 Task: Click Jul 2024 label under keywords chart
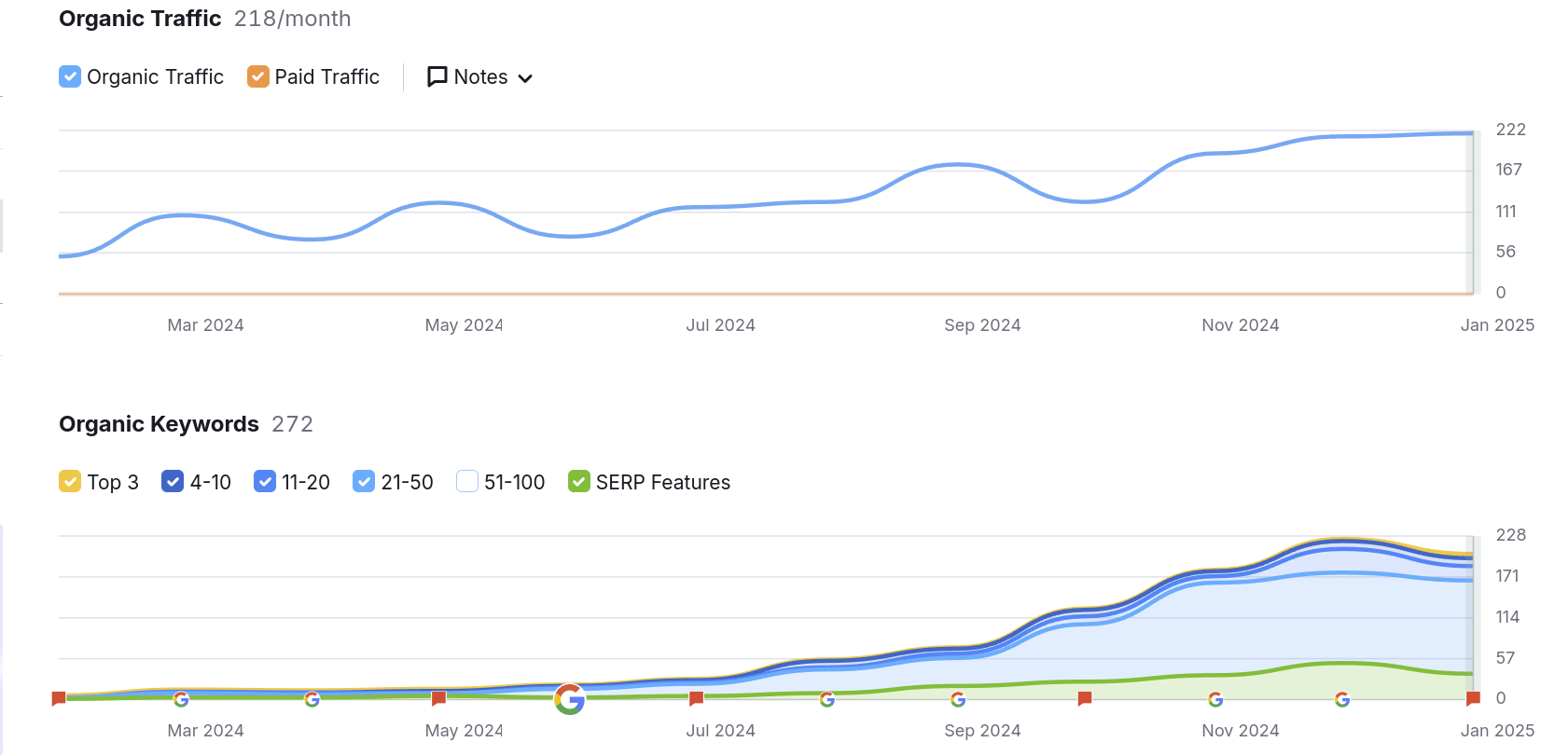tap(720, 731)
